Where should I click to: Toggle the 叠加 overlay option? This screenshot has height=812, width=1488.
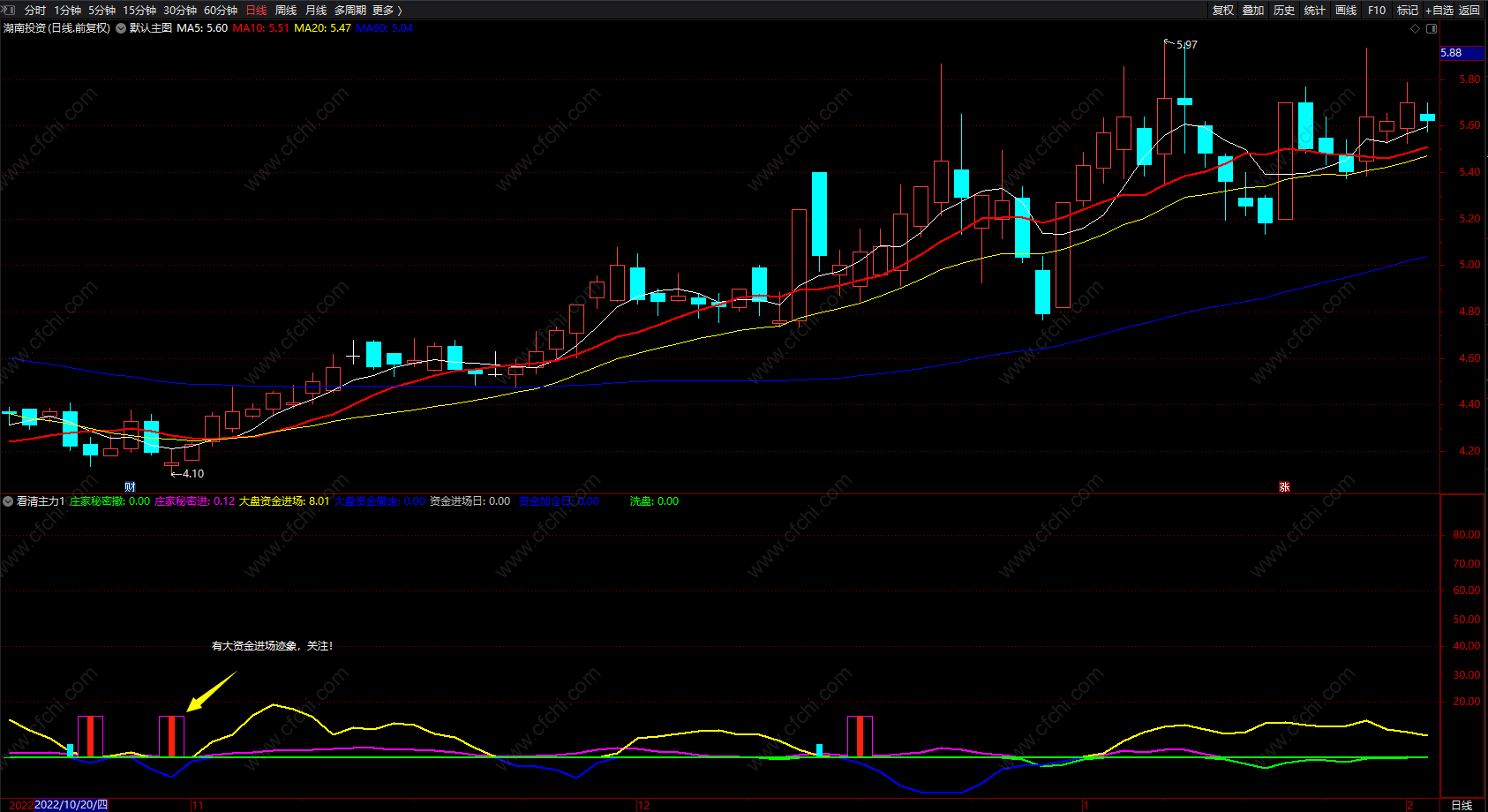point(1253,11)
